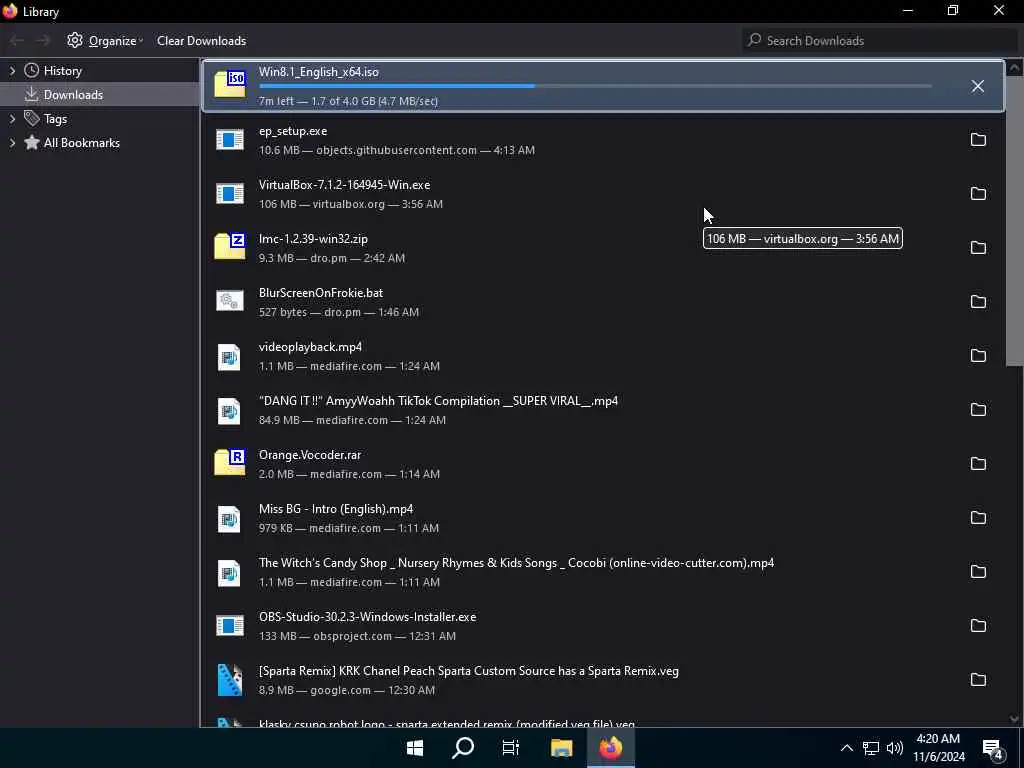
Task: Click Firefox icon on the taskbar
Action: click(611, 748)
